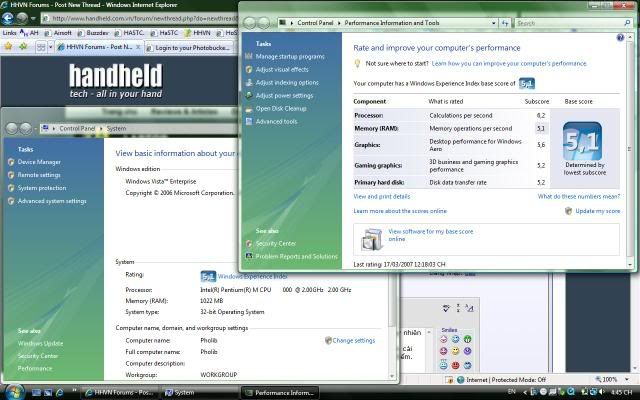Click the Favorites Center star icon

tap(8, 47)
